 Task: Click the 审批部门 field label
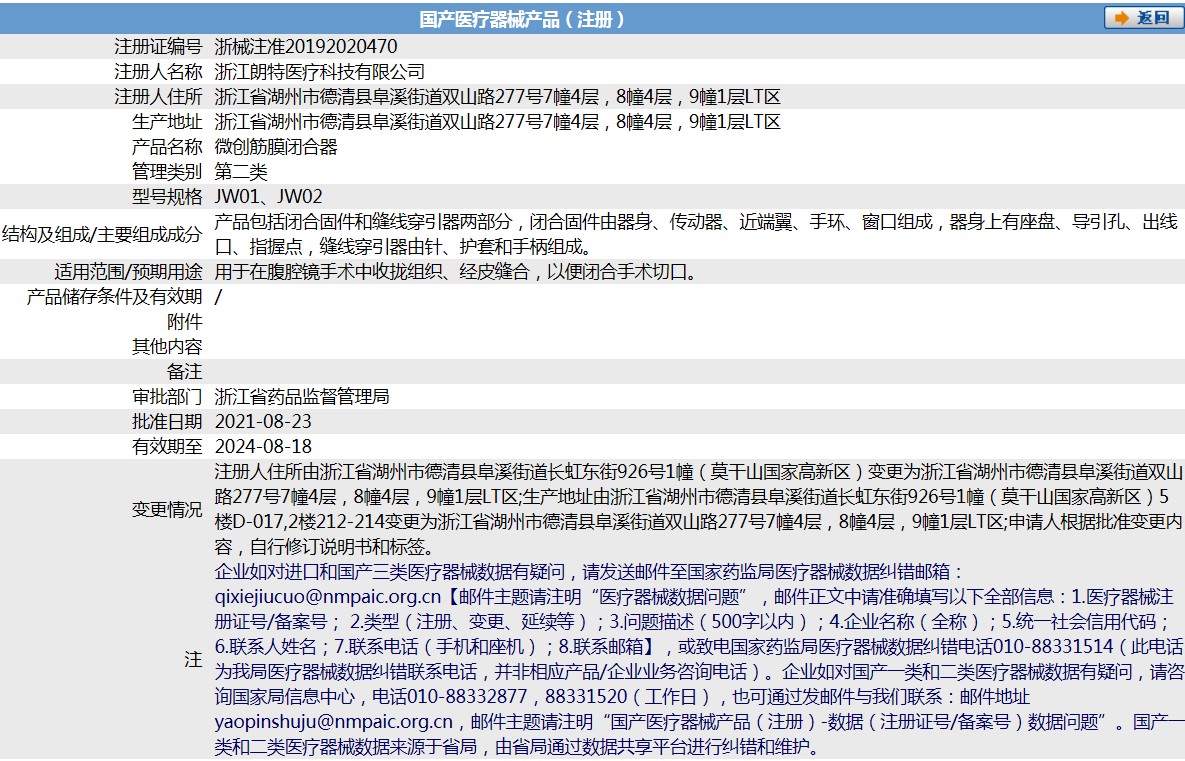pos(167,396)
